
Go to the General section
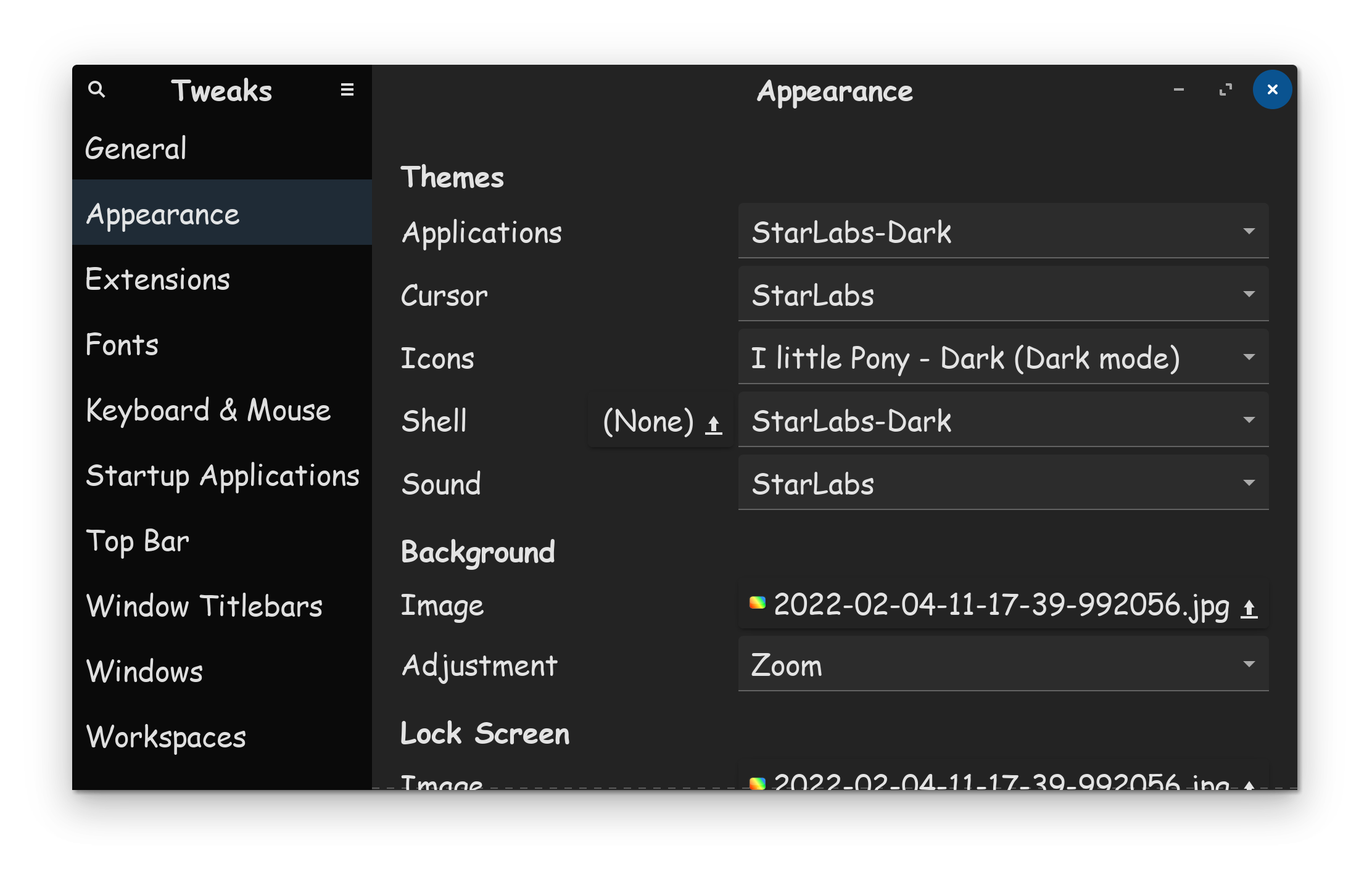tap(136, 149)
